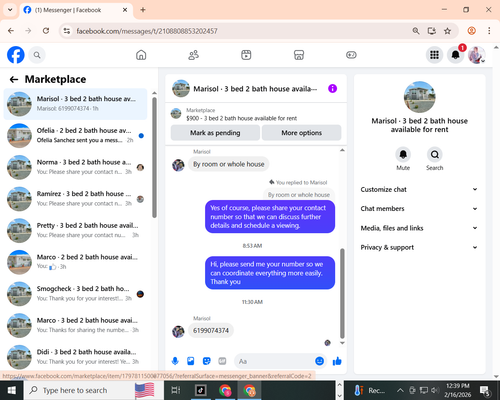Open the Windows Start menu
The image size is (500, 400).
coord(12,390)
